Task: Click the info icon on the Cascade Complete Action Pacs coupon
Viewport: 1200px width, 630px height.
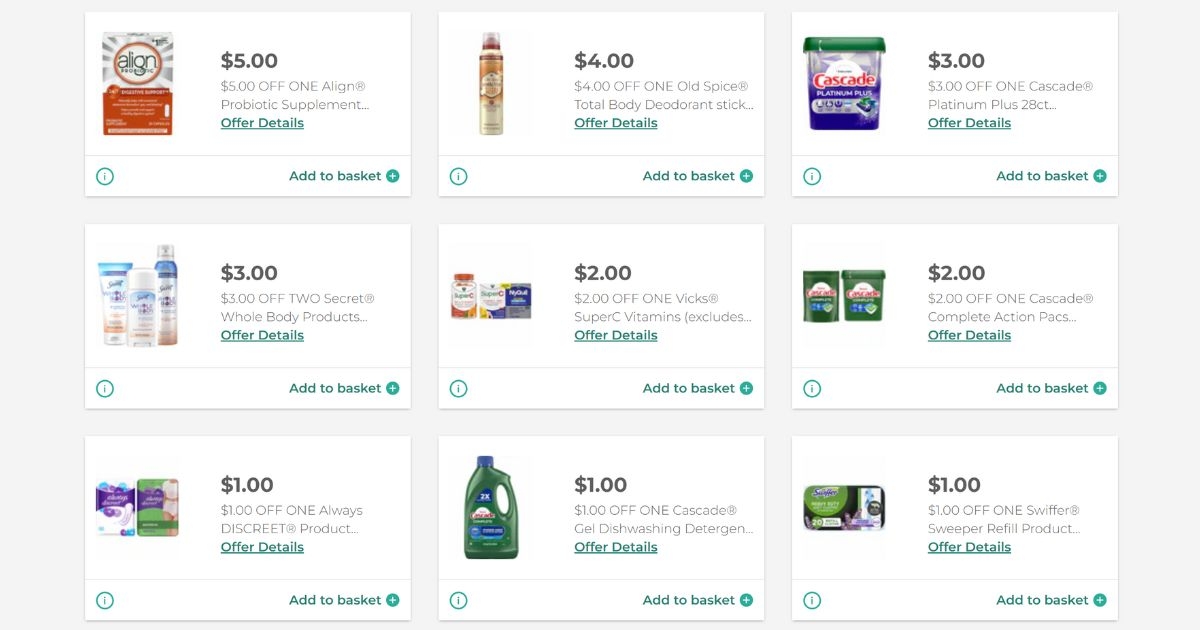Action: click(812, 388)
